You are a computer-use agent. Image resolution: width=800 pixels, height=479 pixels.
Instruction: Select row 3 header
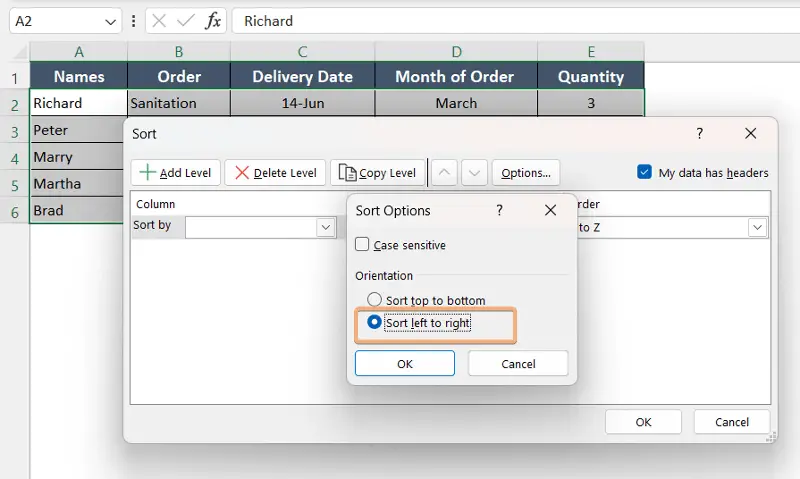[14, 131]
